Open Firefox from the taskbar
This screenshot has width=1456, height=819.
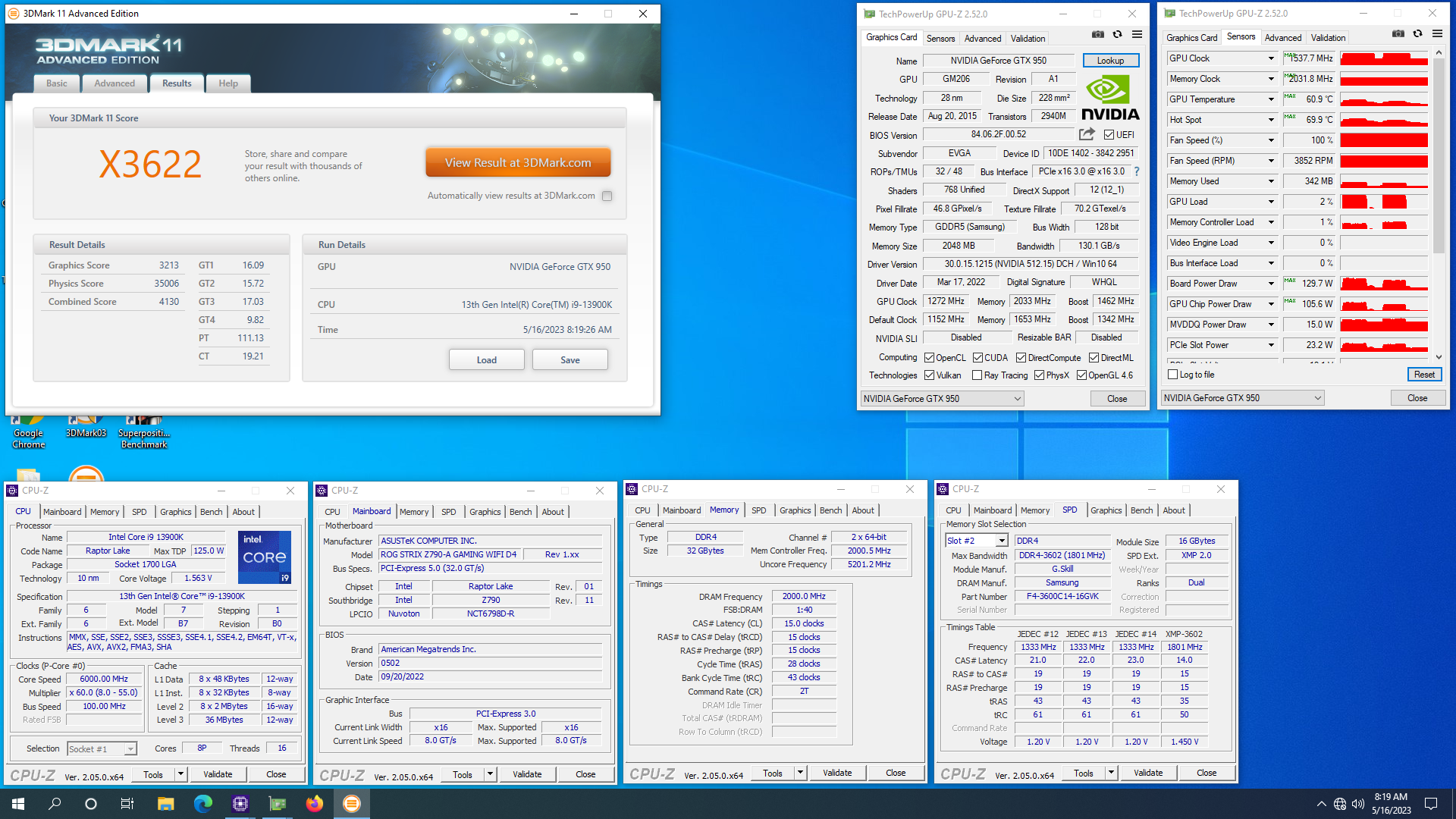(x=314, y=804)
